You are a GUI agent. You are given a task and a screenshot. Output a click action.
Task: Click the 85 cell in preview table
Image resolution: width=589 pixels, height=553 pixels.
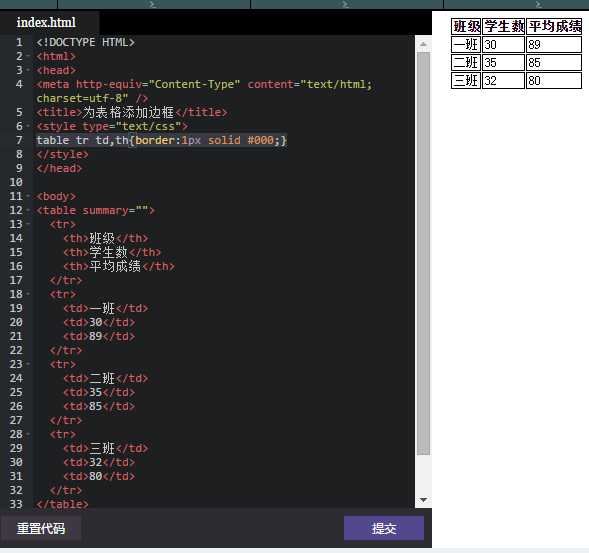554,62
